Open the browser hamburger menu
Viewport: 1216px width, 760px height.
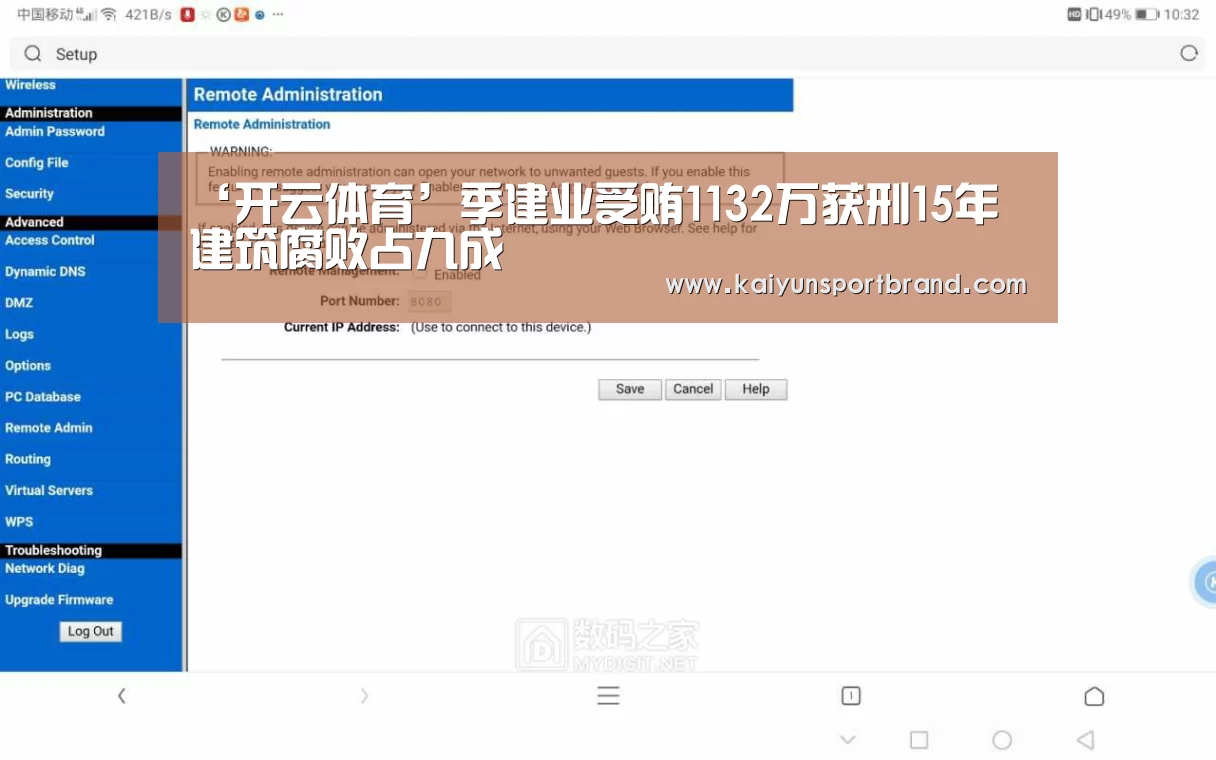click(608, 696)
